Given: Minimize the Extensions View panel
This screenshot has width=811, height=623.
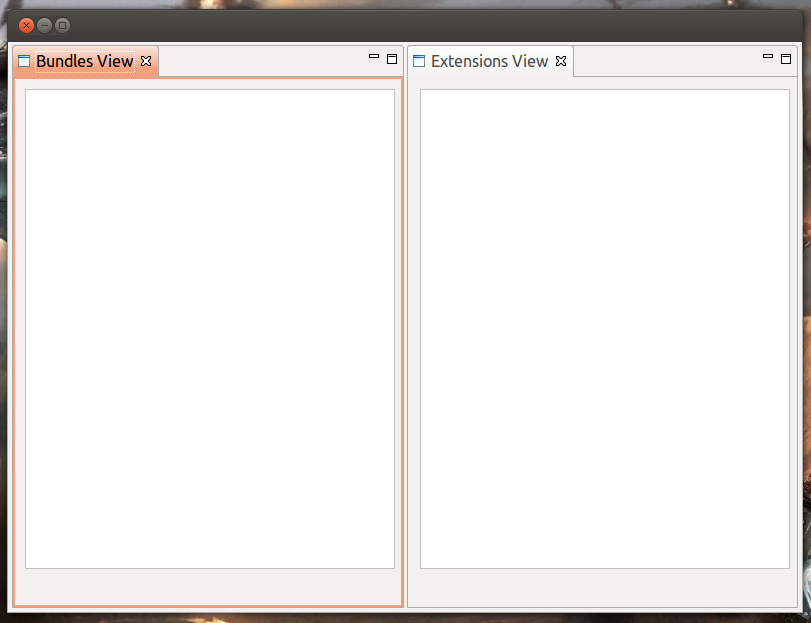Looking at the screenshot, I should [768, 56].
